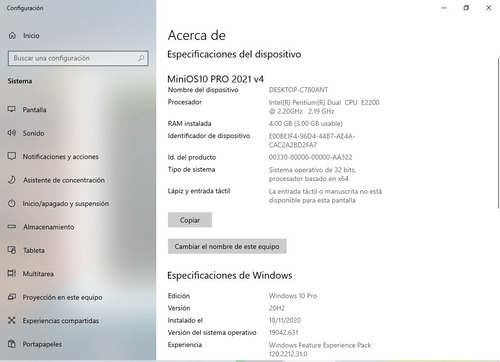
Task: Click the OS build 19042.631
Action: pyautogui.click(x=283, y=332)
